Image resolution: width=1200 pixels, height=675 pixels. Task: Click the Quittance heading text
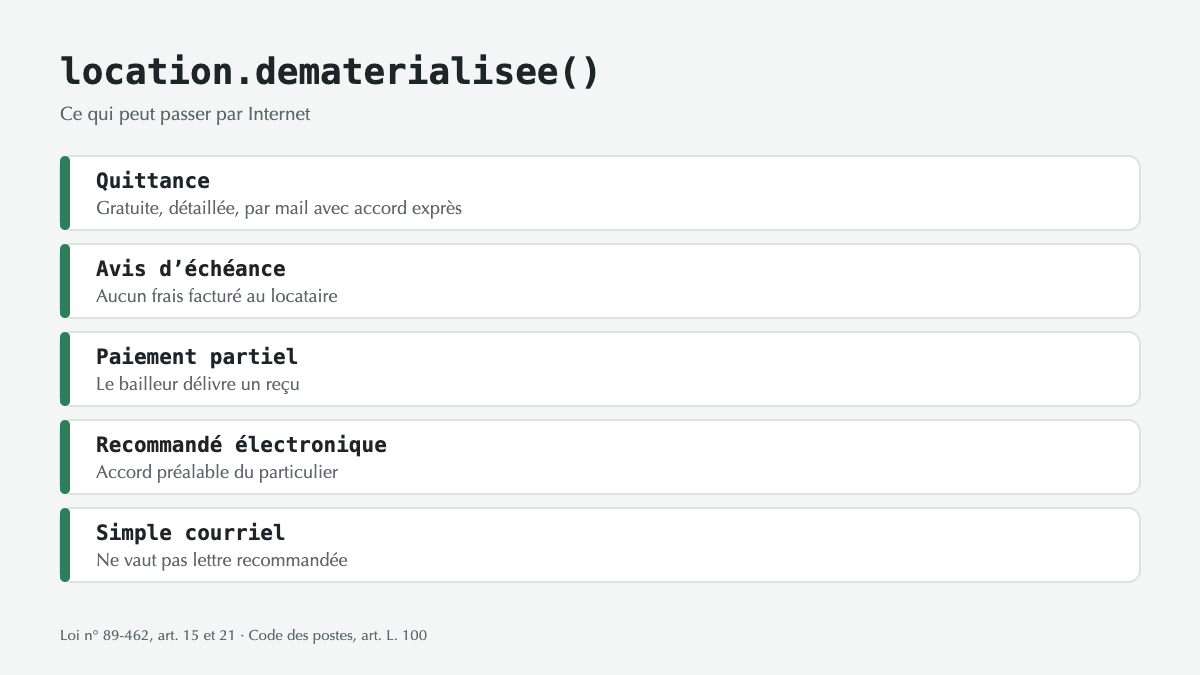(x=153, y=181)
